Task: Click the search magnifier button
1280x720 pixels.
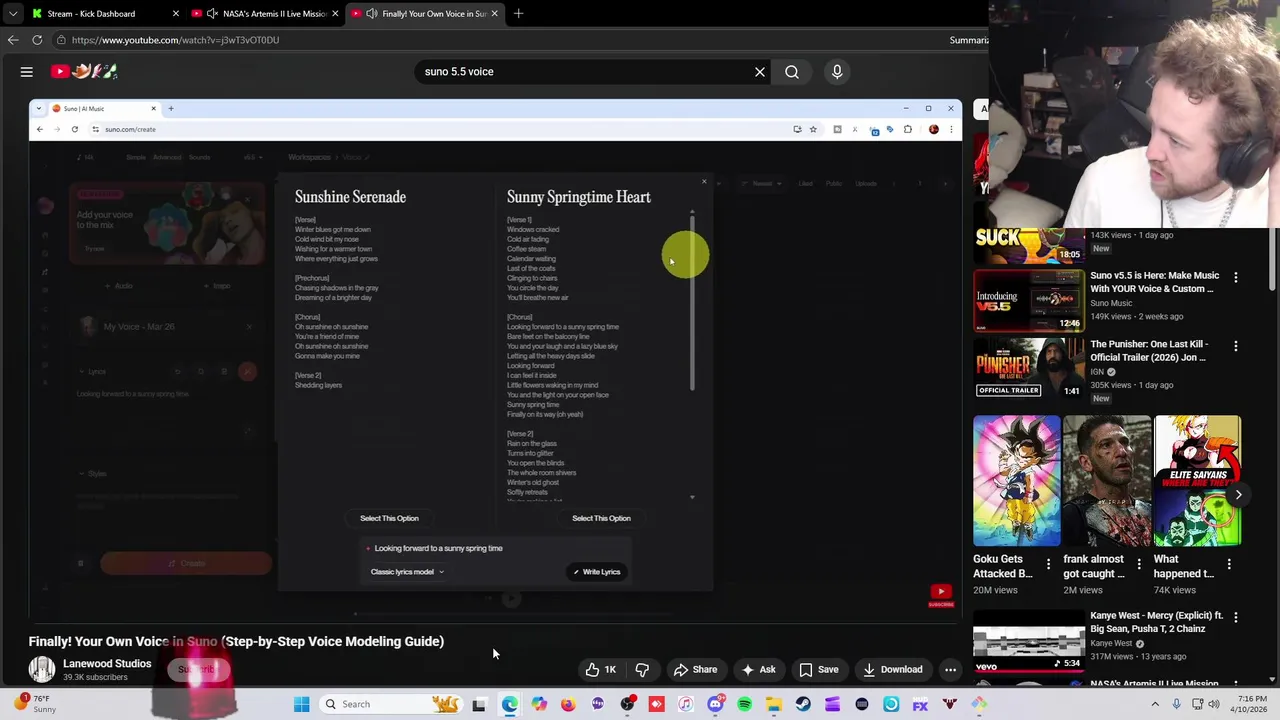Action: coord(792,72)
